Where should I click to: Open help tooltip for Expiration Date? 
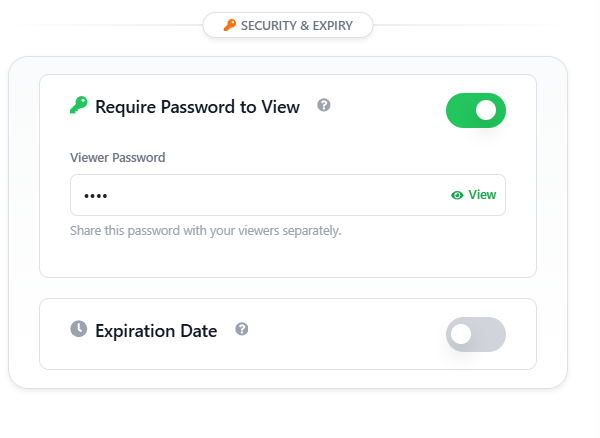(242, 329)
